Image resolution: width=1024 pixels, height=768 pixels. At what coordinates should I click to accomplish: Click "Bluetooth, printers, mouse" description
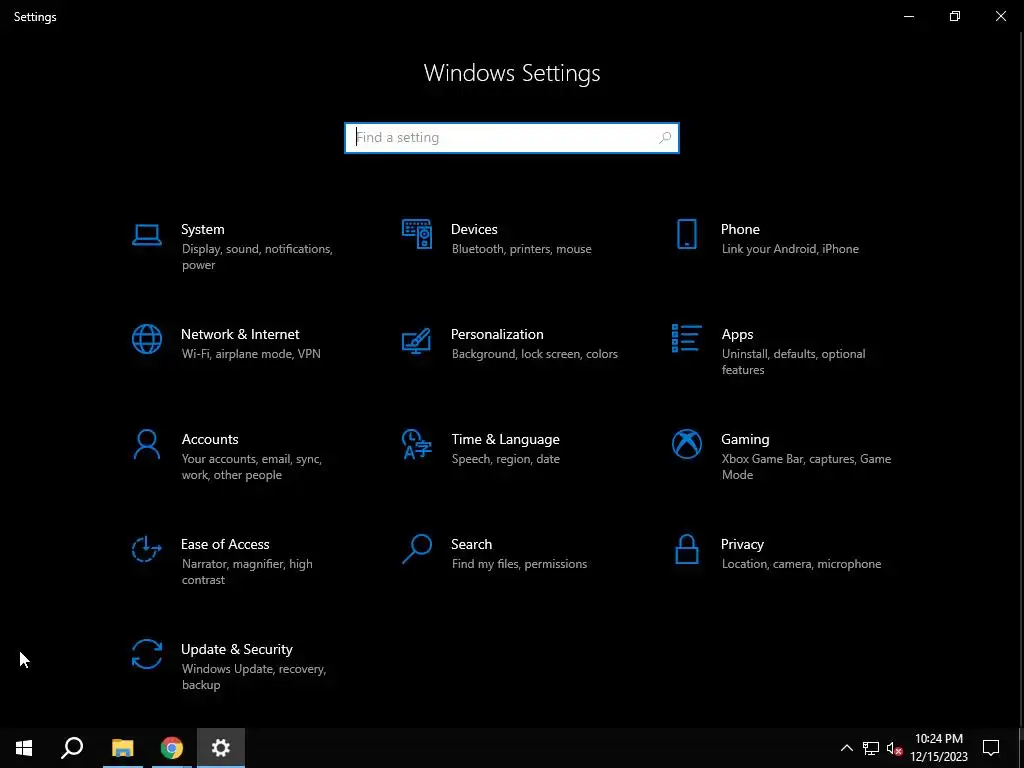(522, 249)
